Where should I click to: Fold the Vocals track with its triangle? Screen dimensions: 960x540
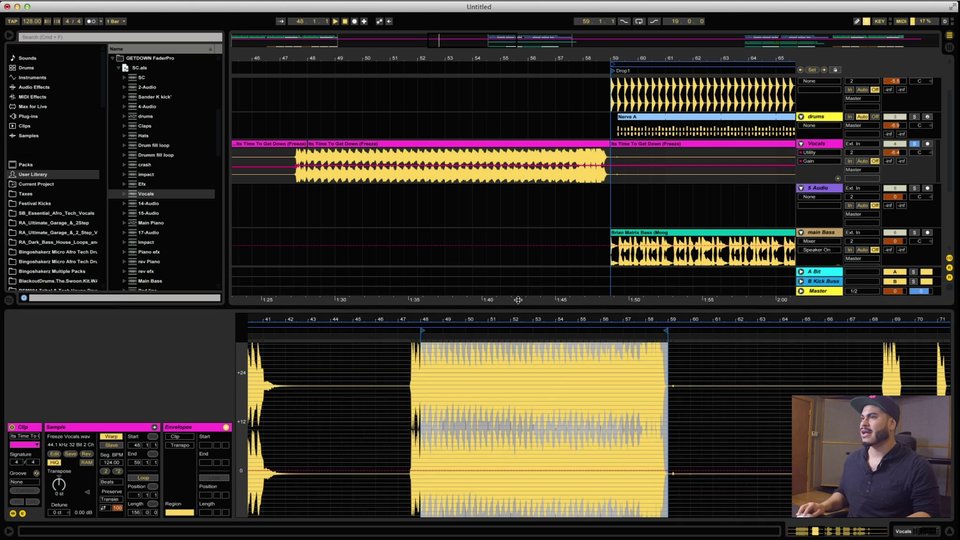coord(801,144)
